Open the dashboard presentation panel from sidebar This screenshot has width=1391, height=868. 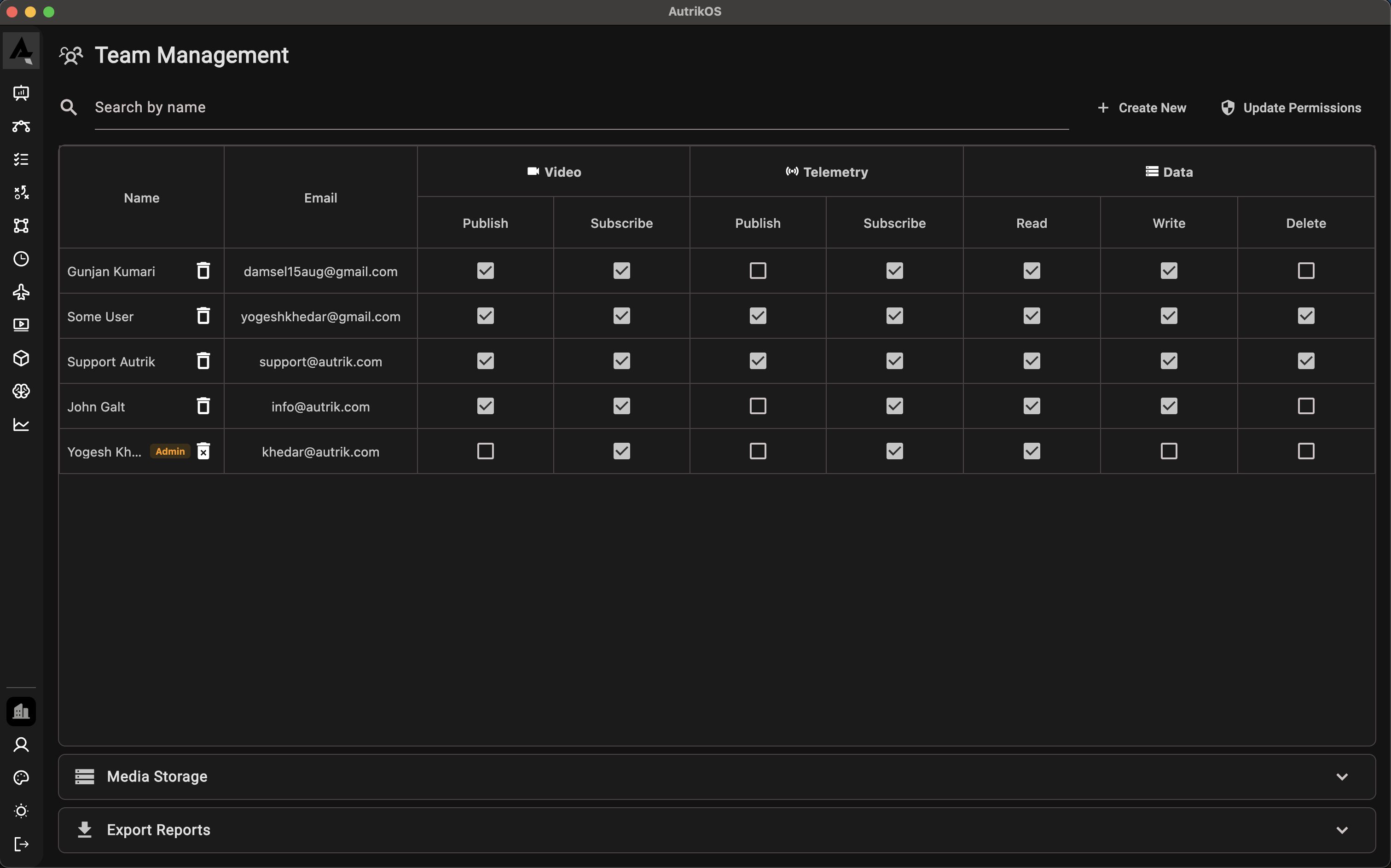(x=21, y=93)
